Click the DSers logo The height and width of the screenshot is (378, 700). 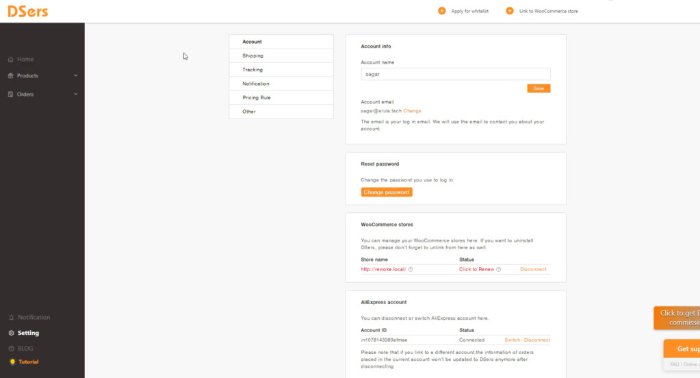pyautogui.click(x=28, y=11)
